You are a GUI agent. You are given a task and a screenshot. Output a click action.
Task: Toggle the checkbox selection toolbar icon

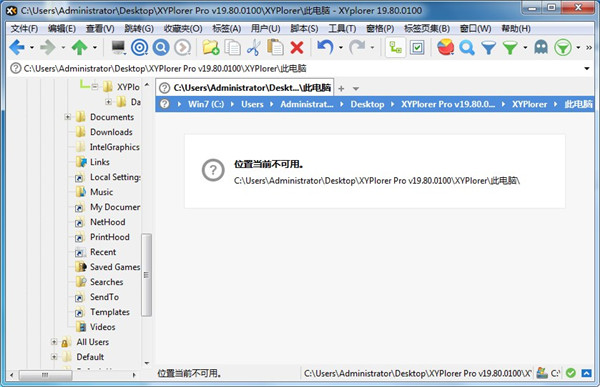tap(417, 47)
